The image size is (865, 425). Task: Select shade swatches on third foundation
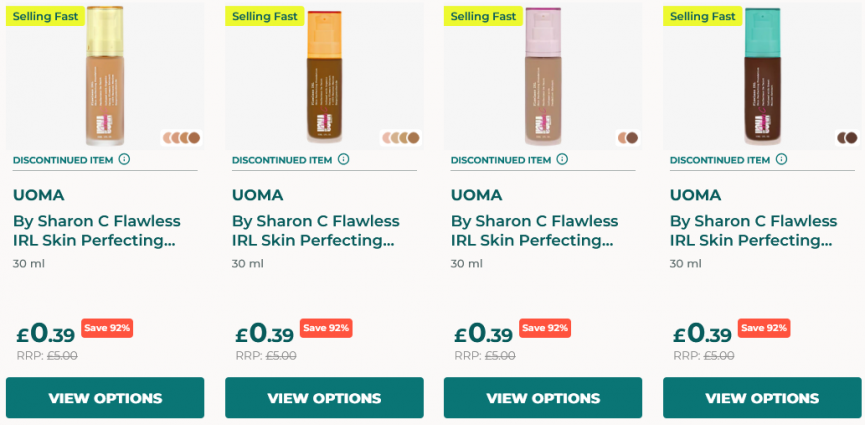628,138
